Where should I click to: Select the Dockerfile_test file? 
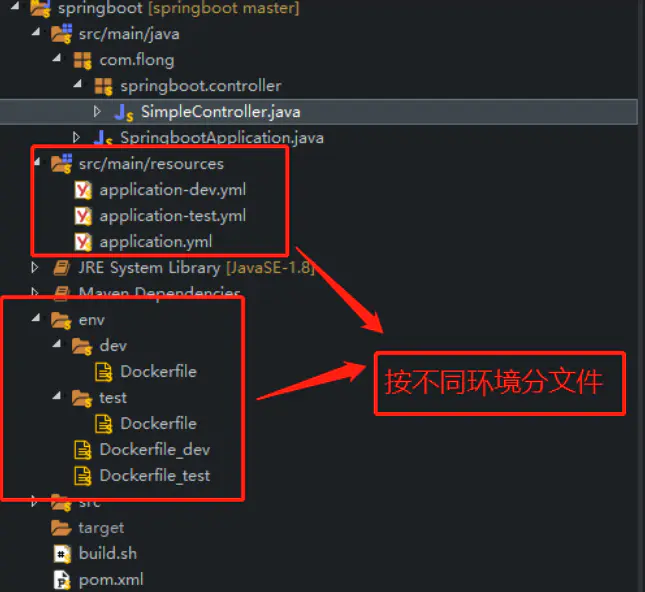[x=155, y=476]
